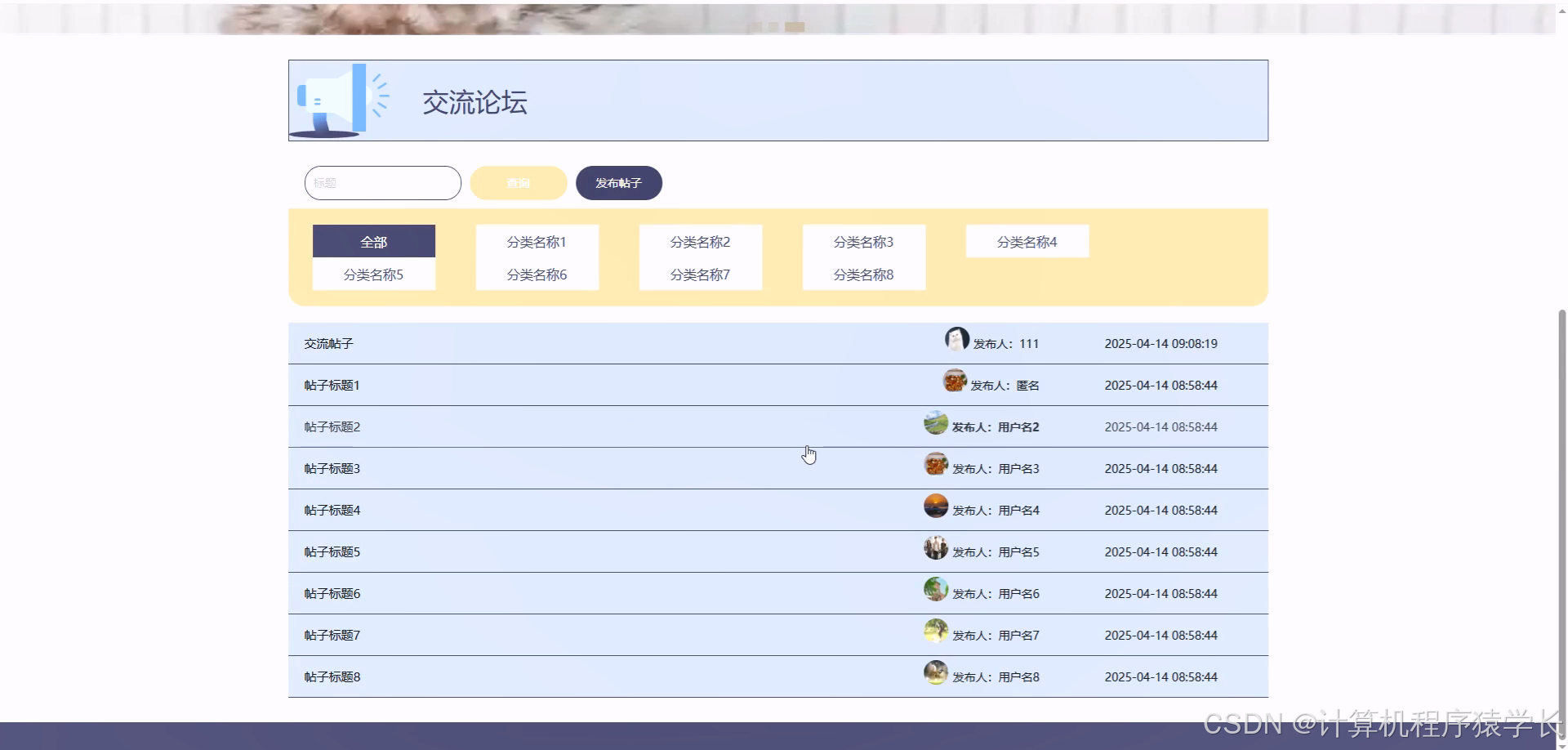
Task: Switch to the 分类名称4 category tab
Action: click(x=1027, y=241)
